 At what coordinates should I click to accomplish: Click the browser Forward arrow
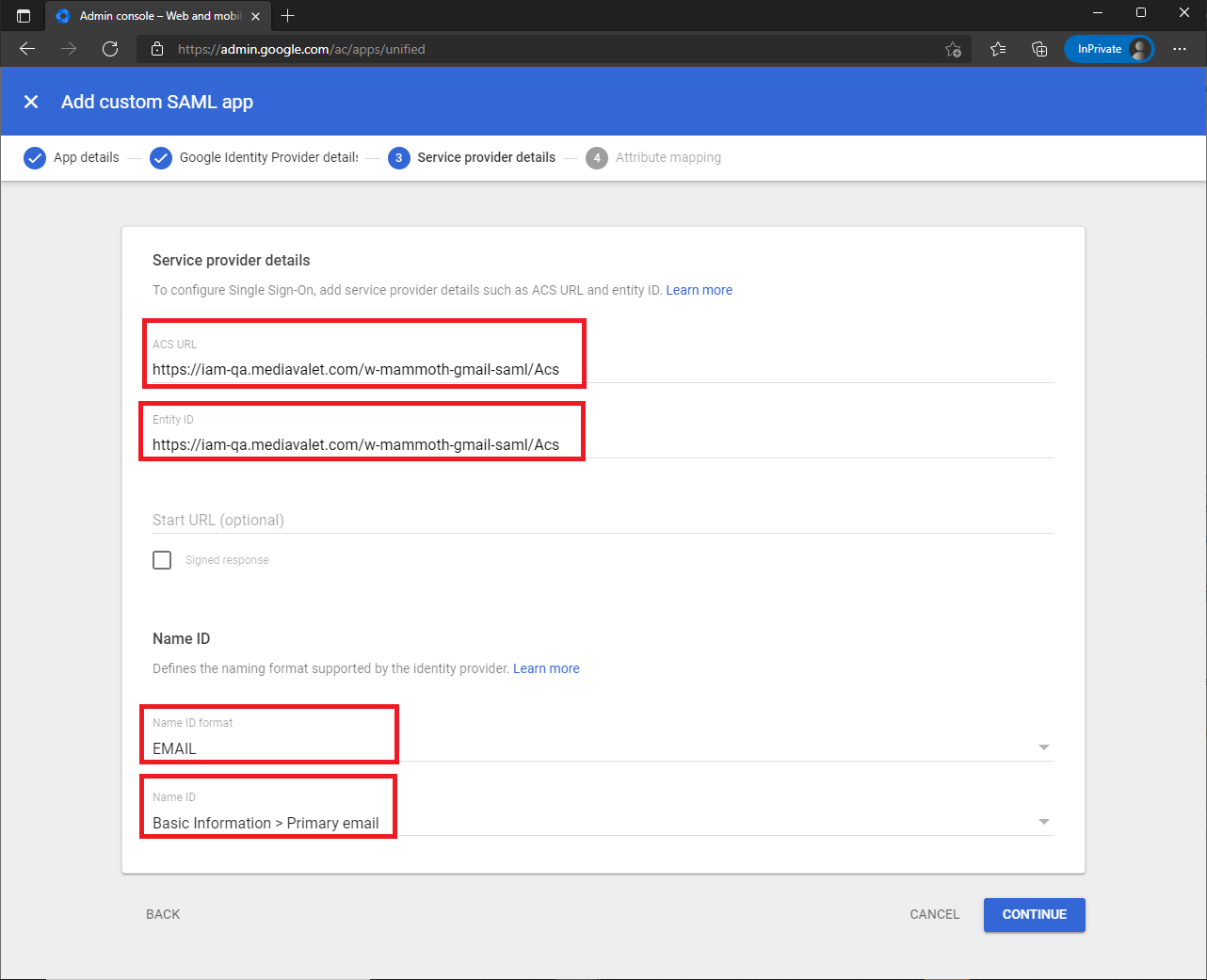(x=69, y=49)
